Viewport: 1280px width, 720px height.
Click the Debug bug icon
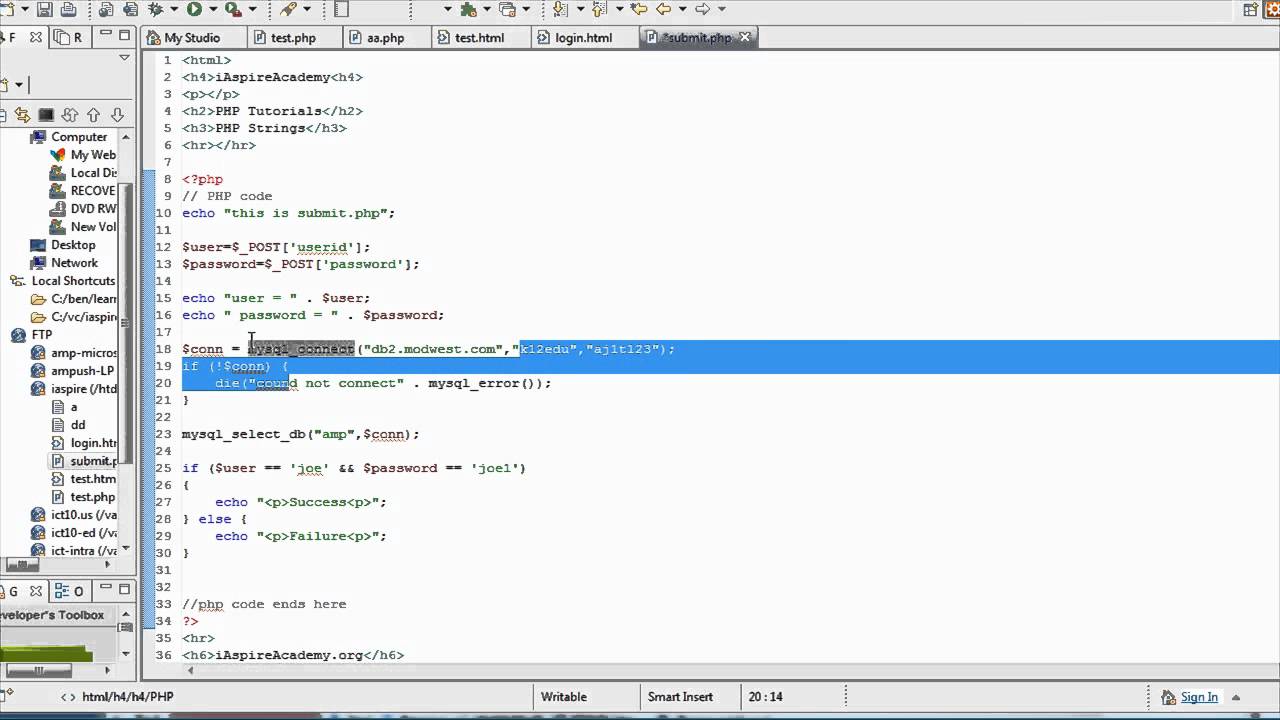tap(156, 9)
